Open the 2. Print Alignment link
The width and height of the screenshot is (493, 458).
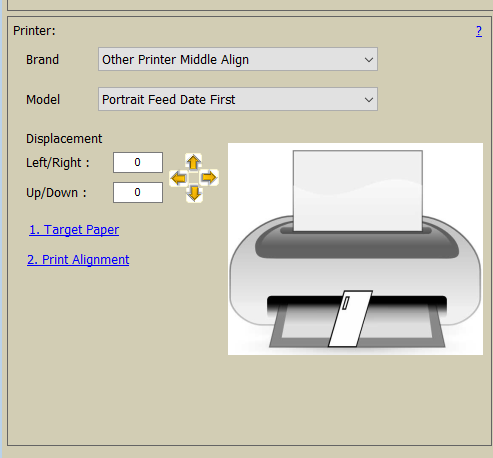point(78,260)
